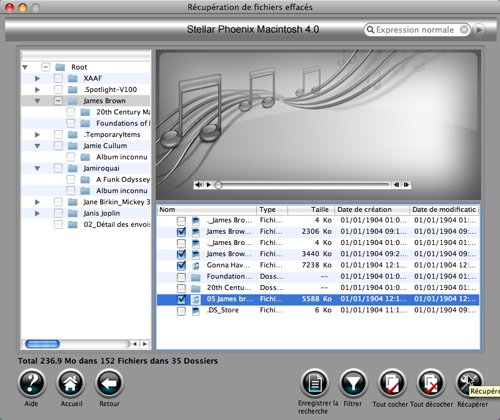Check the A Funk Odyssey tree checkbox
The image size is (500, 420).
coord(71,180)
